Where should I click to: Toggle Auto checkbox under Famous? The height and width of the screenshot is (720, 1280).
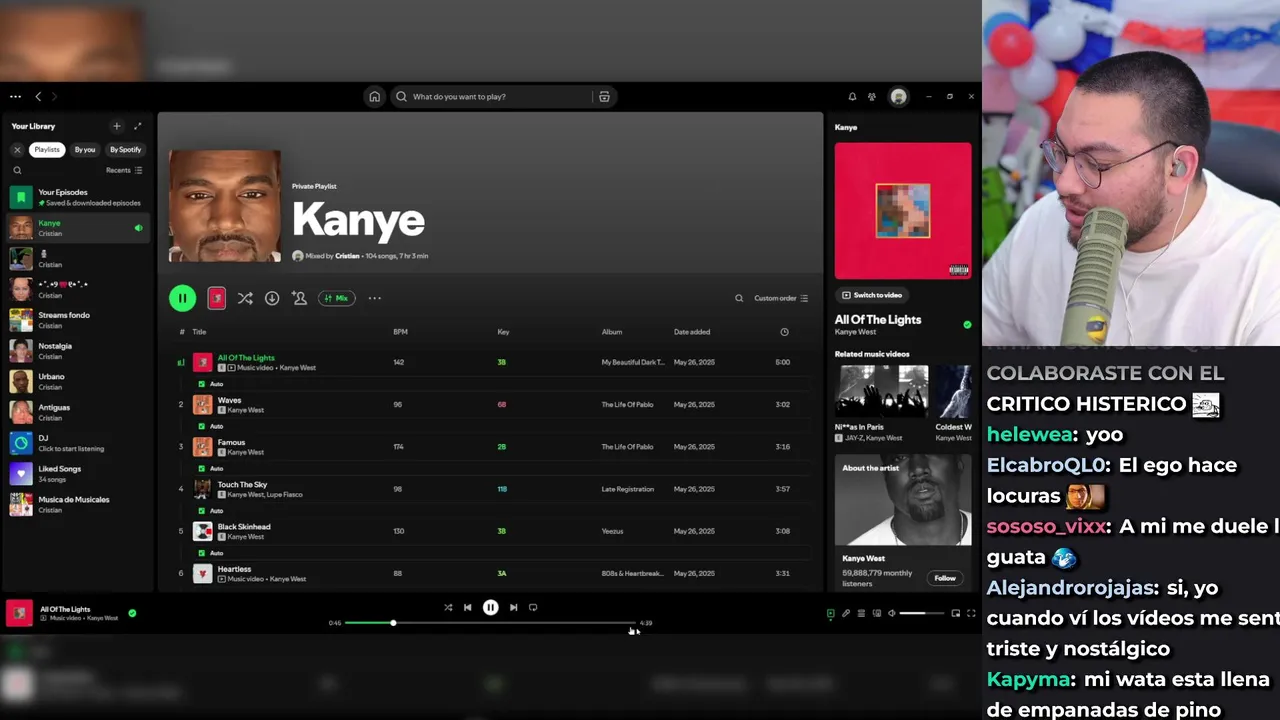(x=202, y=468)
